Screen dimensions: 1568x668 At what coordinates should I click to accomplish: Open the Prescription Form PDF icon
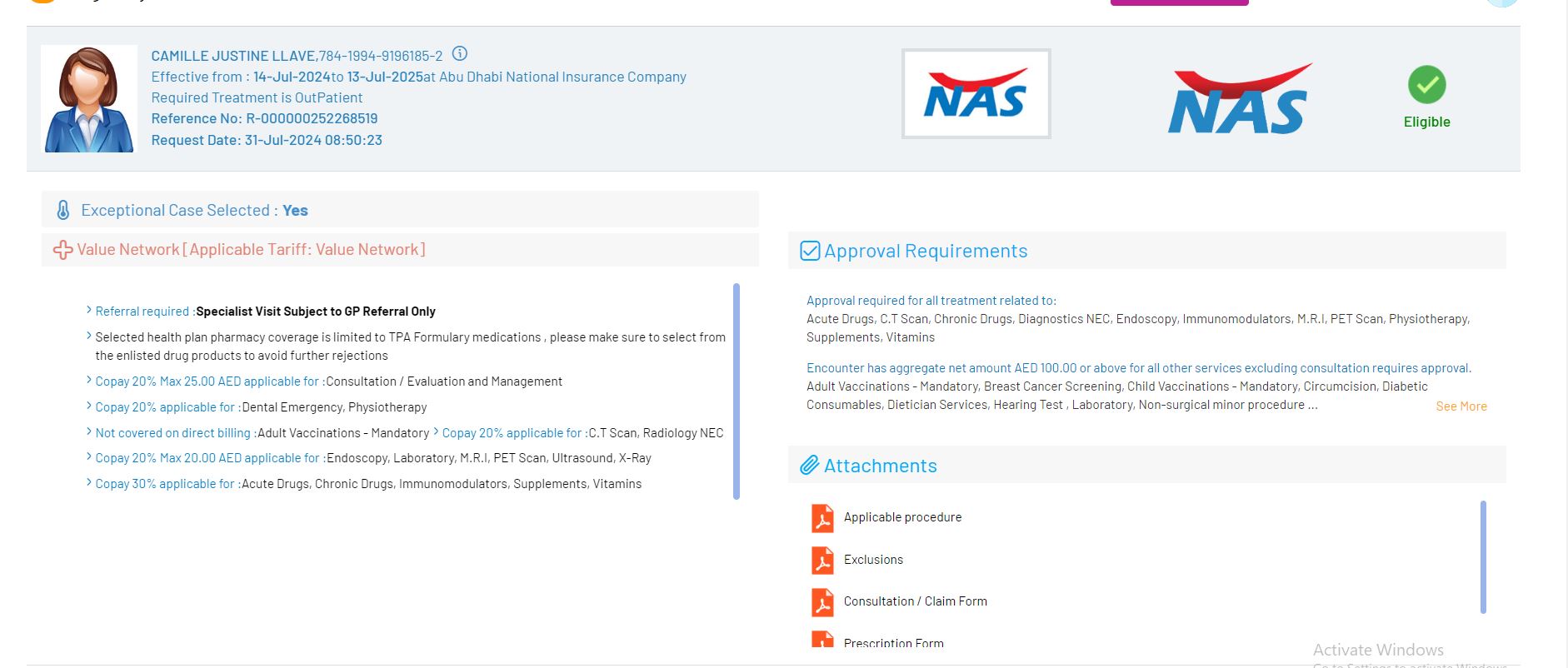coord(822,640)
